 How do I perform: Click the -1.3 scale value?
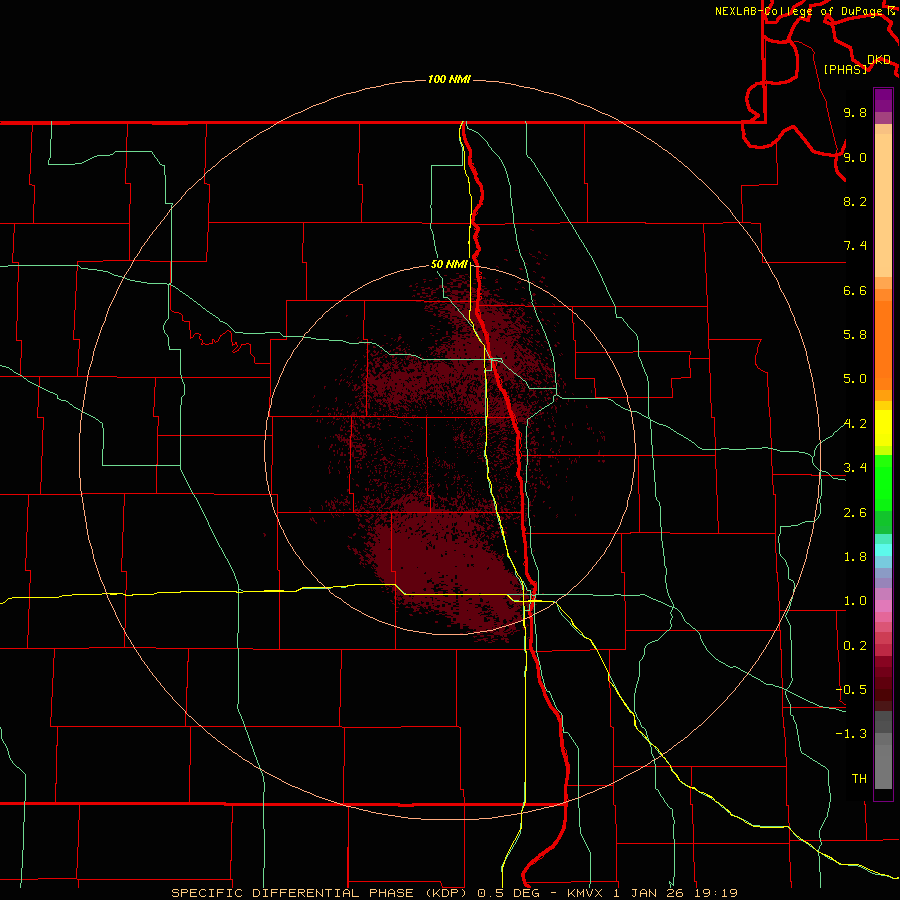[851, 734]
